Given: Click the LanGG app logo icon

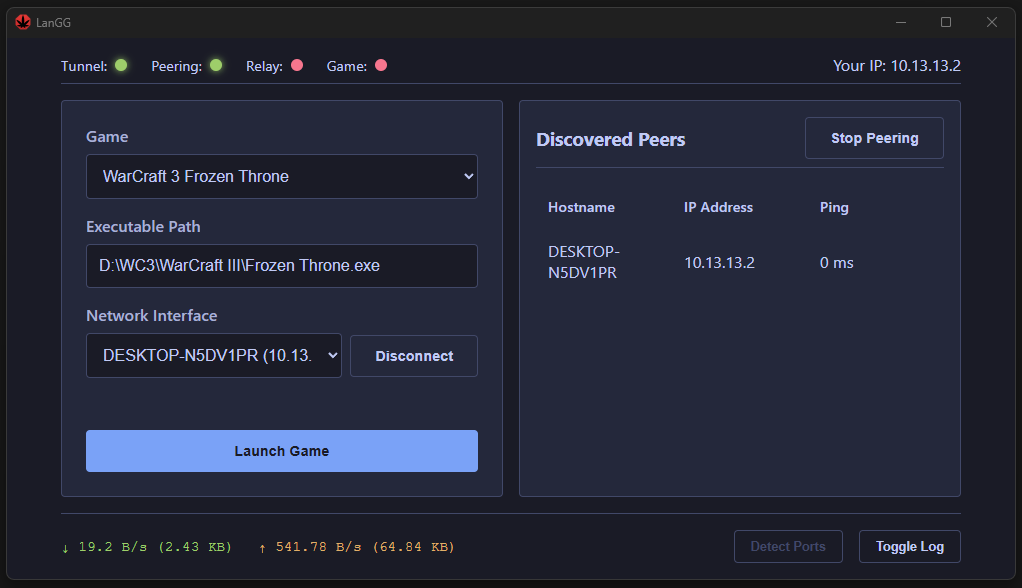Looking at the screenshot, I should click(23, 22).
